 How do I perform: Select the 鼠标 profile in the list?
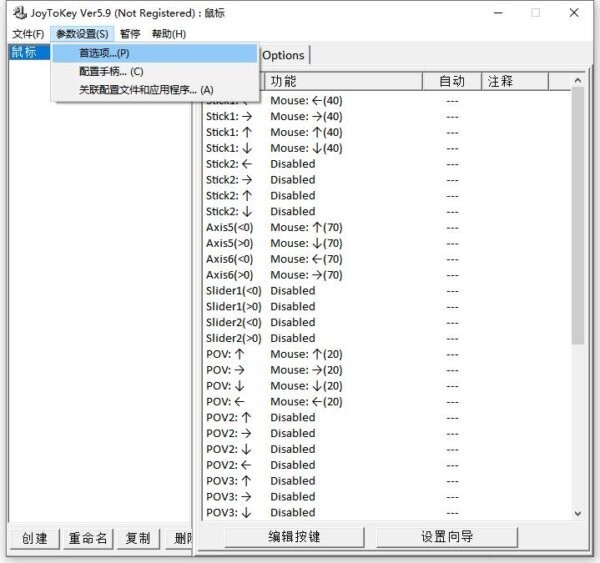tap(29, 52)
